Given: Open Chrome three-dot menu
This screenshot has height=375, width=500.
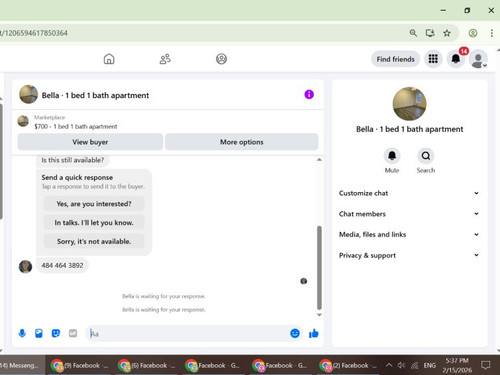Looking at the screenshot, I should [x=492, y=33].
